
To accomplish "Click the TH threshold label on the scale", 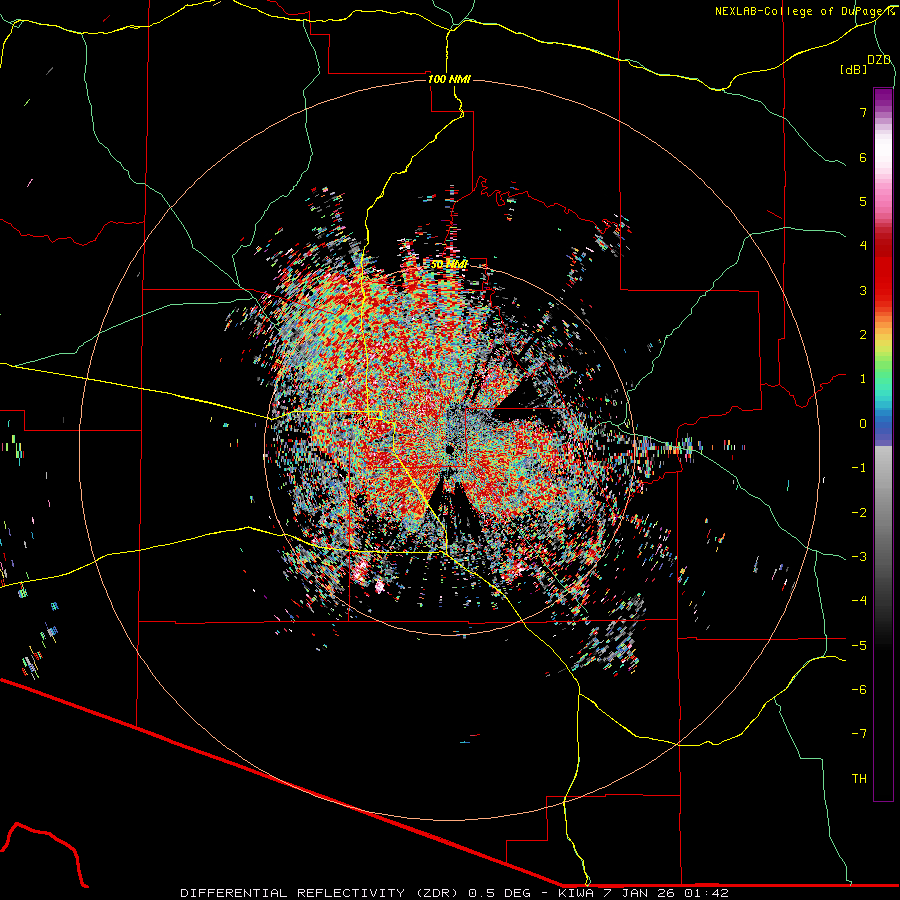I will click(x=859, y=779).
